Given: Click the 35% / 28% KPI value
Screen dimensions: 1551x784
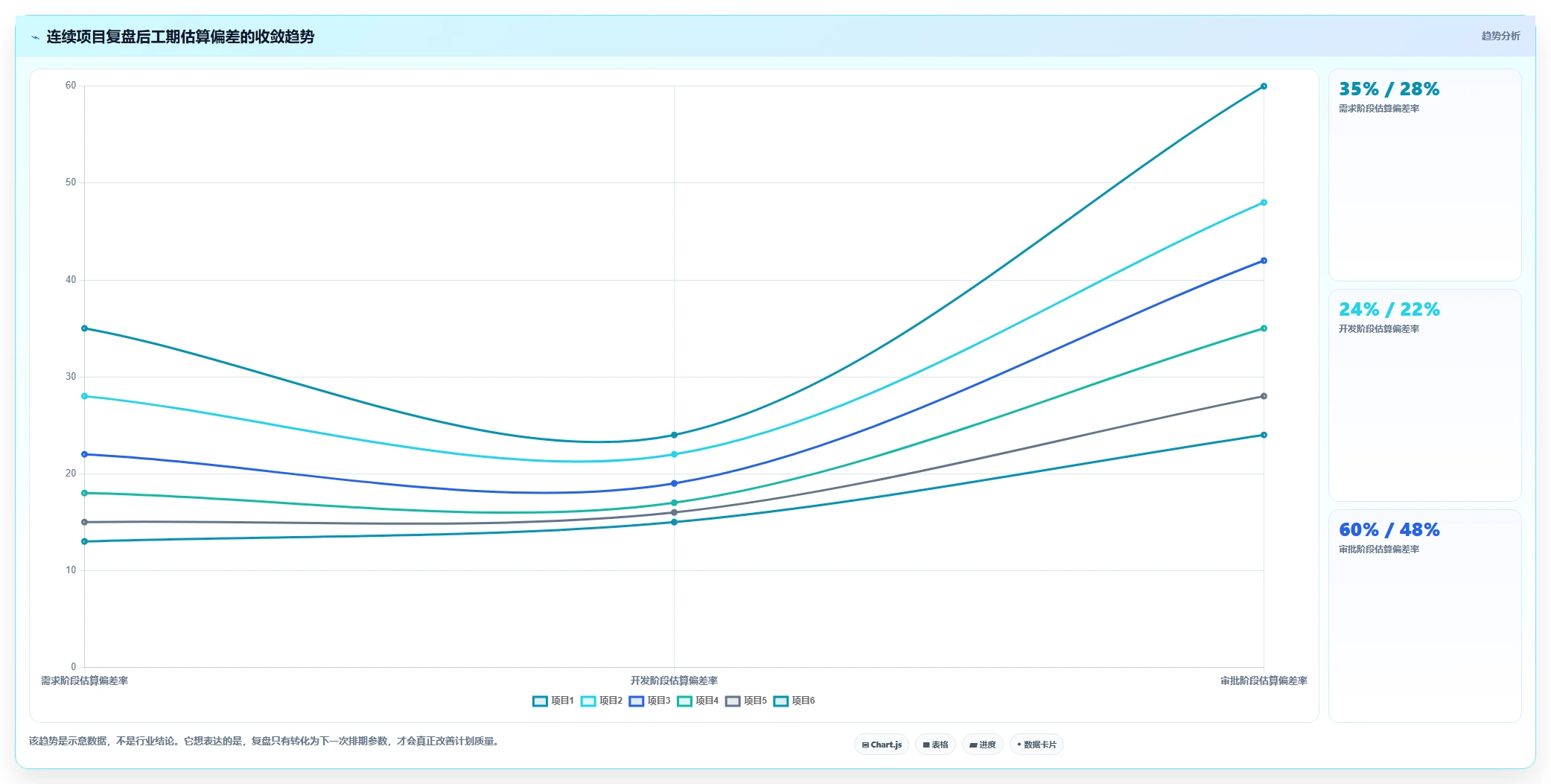Looking at the screenshot, I should (1389, 89).
